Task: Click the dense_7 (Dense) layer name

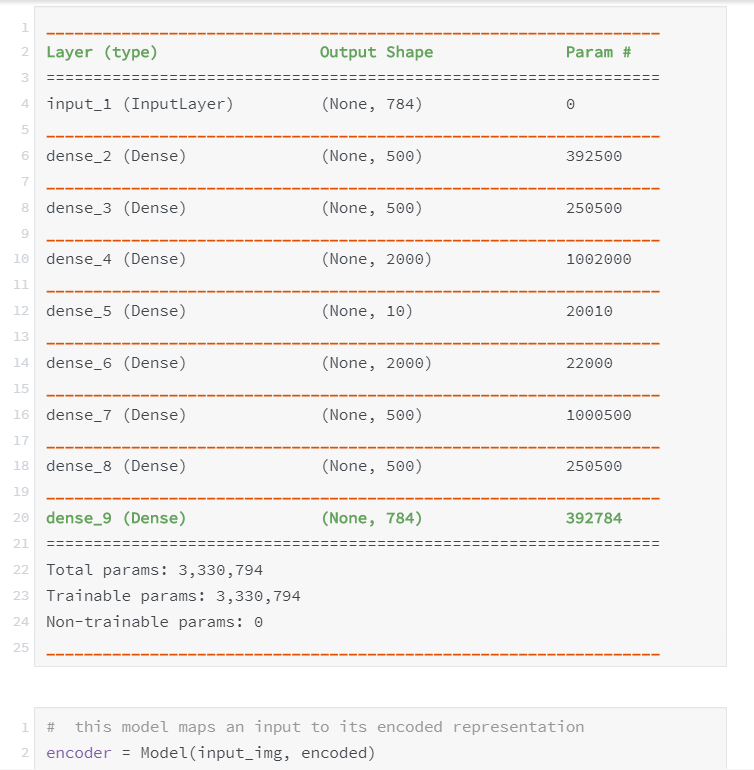Action: tap(116, 415)
